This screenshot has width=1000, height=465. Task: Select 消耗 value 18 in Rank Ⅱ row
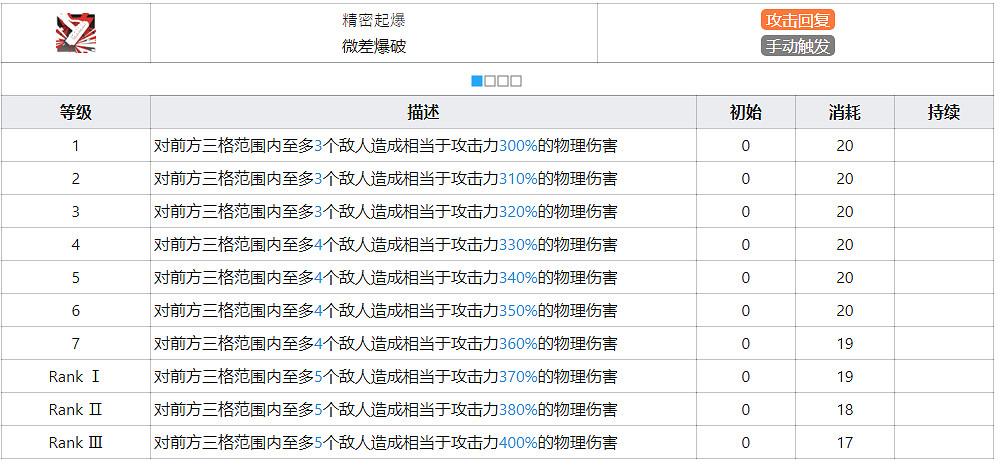845,410
